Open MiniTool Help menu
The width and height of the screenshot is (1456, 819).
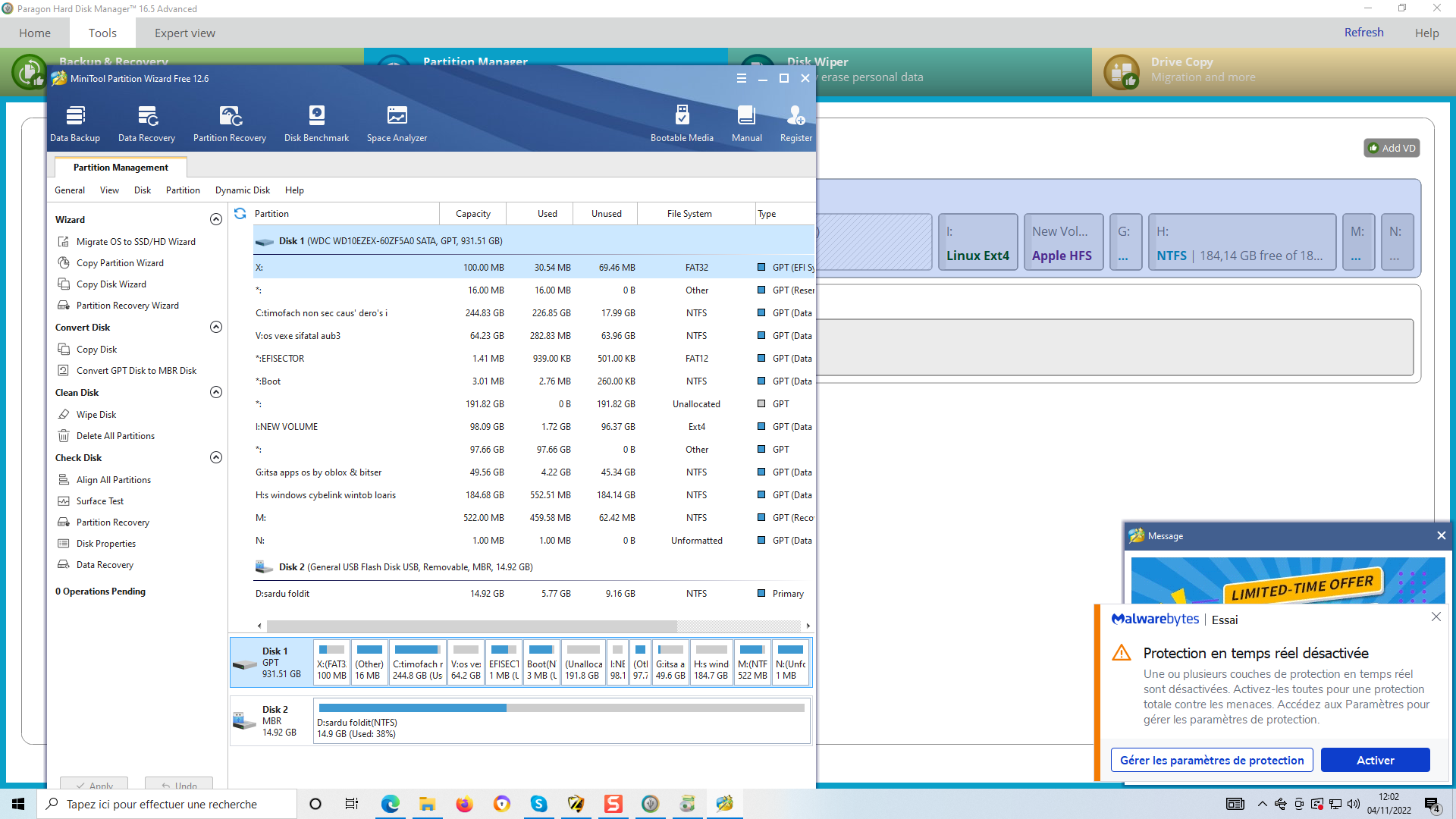click(x=294, y=190)
